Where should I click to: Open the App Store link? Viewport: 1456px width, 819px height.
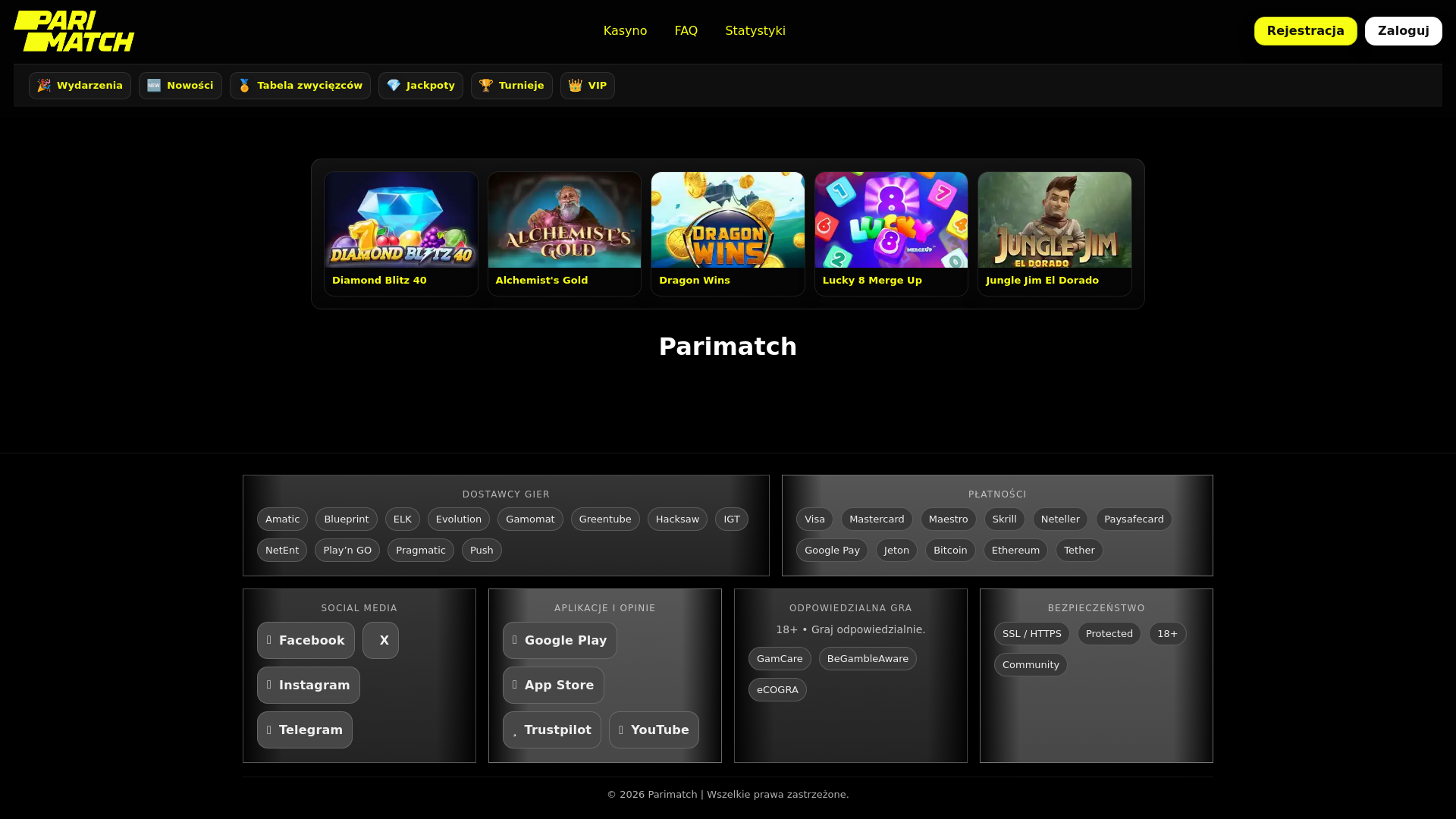[x=554, y=686]
